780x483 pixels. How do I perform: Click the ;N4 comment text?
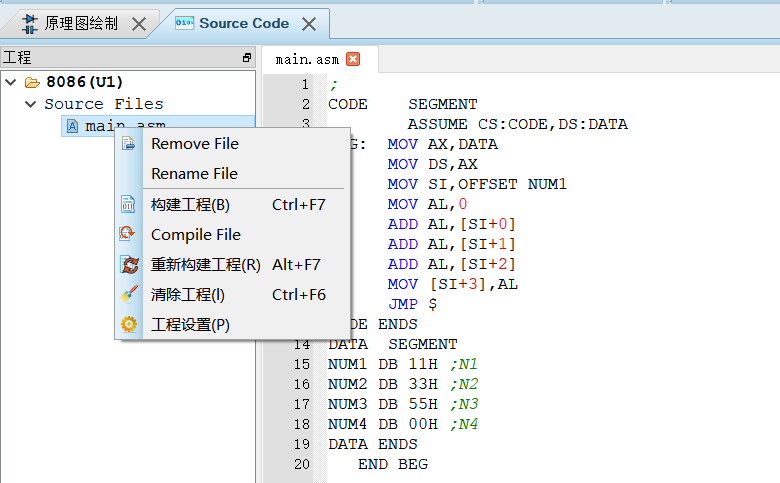[464, 424]
